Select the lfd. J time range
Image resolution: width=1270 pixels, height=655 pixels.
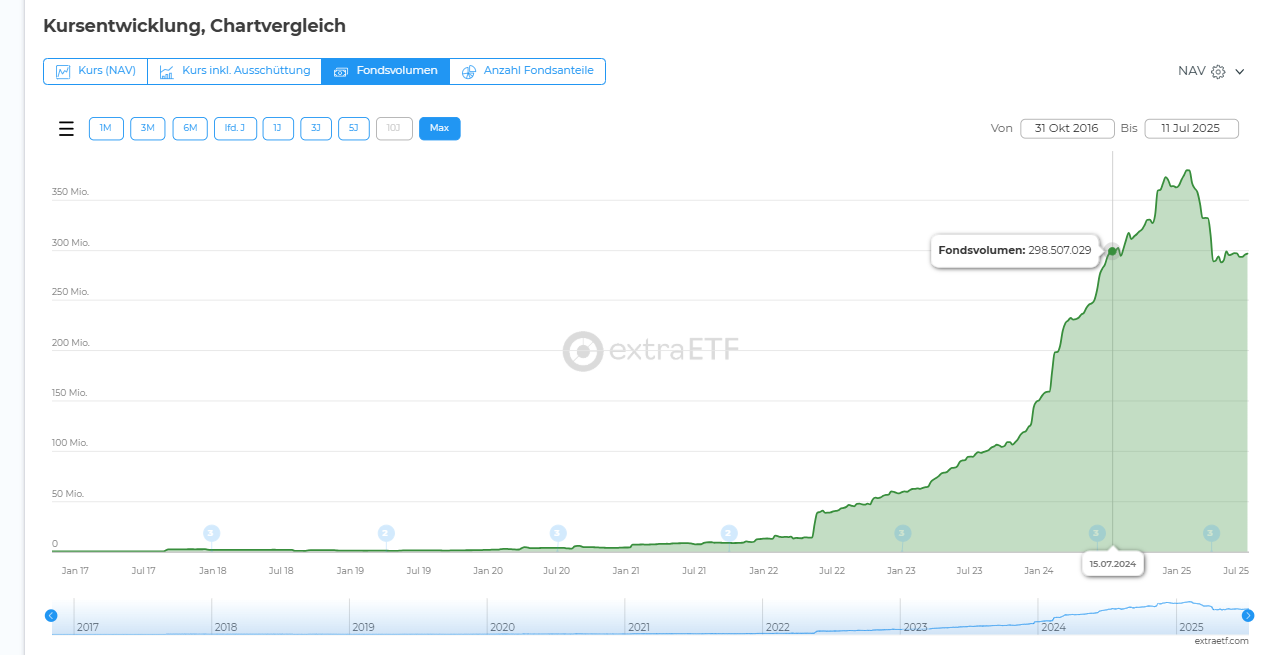point(236,128)
